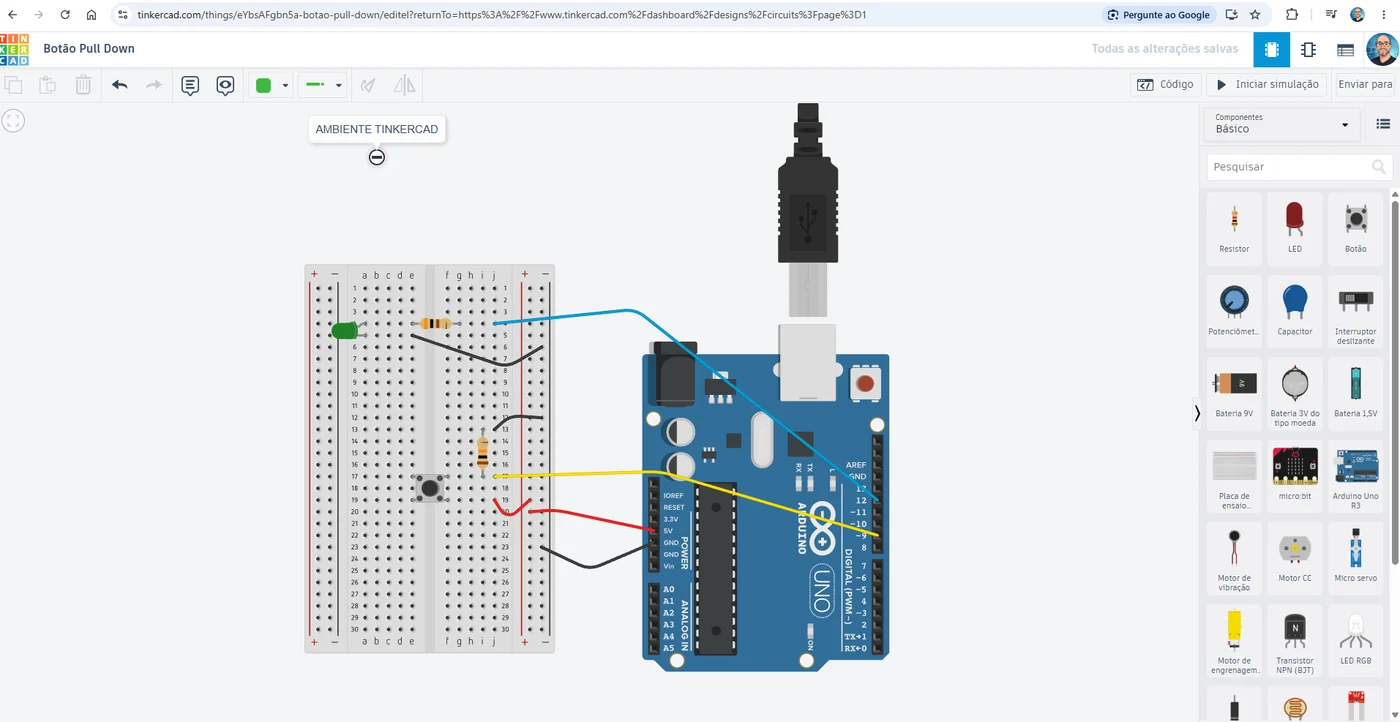1400x722 pixels.
Task: Select the LED component
Action: point(1295,228)
